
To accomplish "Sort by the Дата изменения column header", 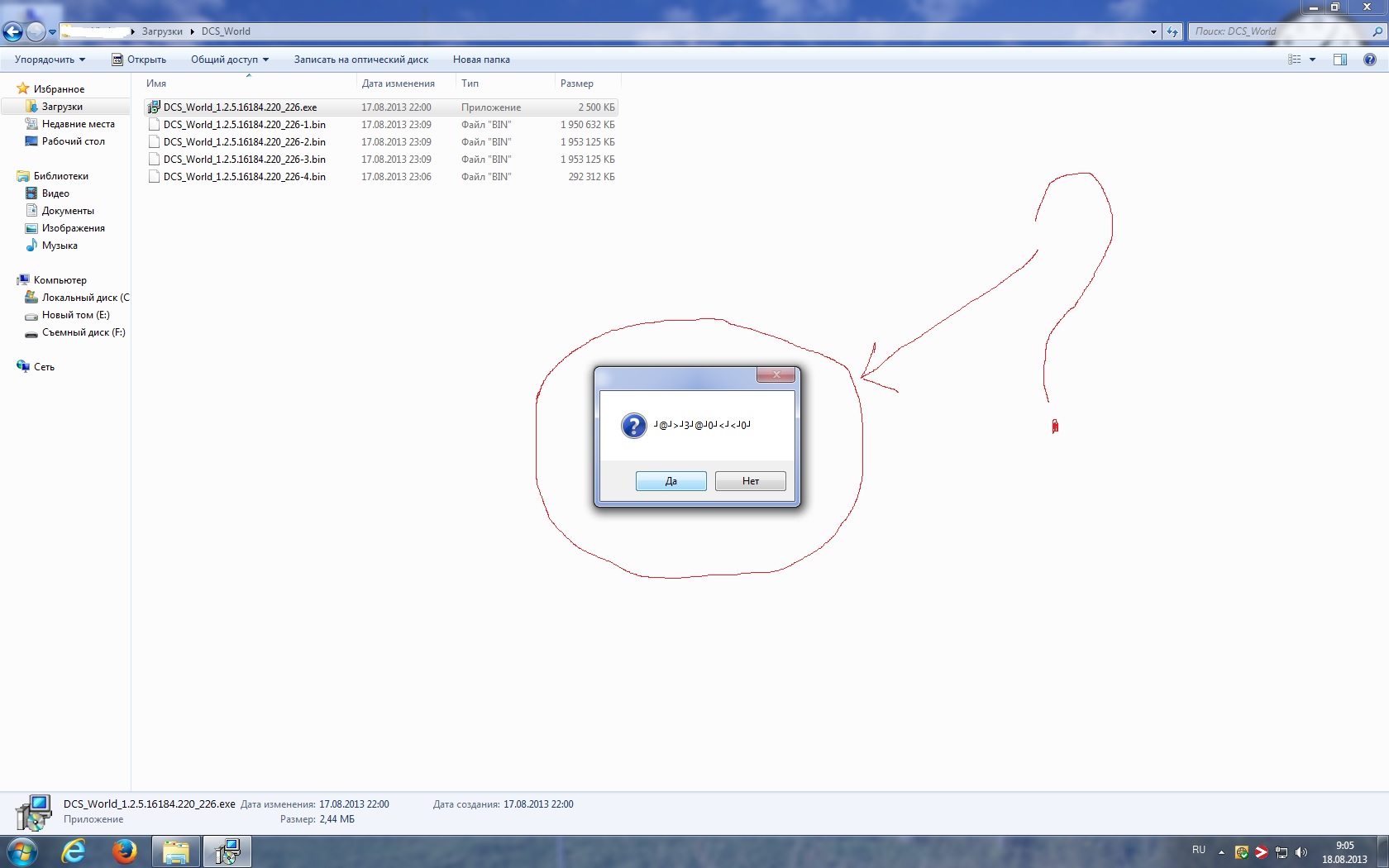I will click(407, 83).
